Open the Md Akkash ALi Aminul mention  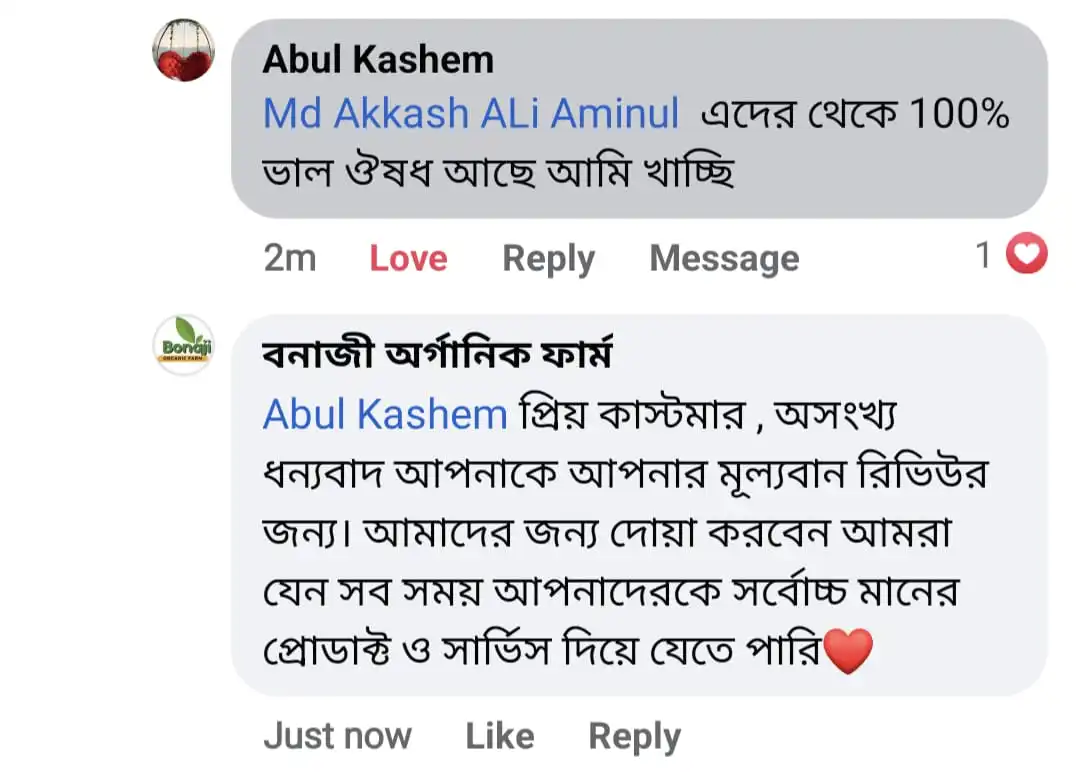tap(471, 114)
